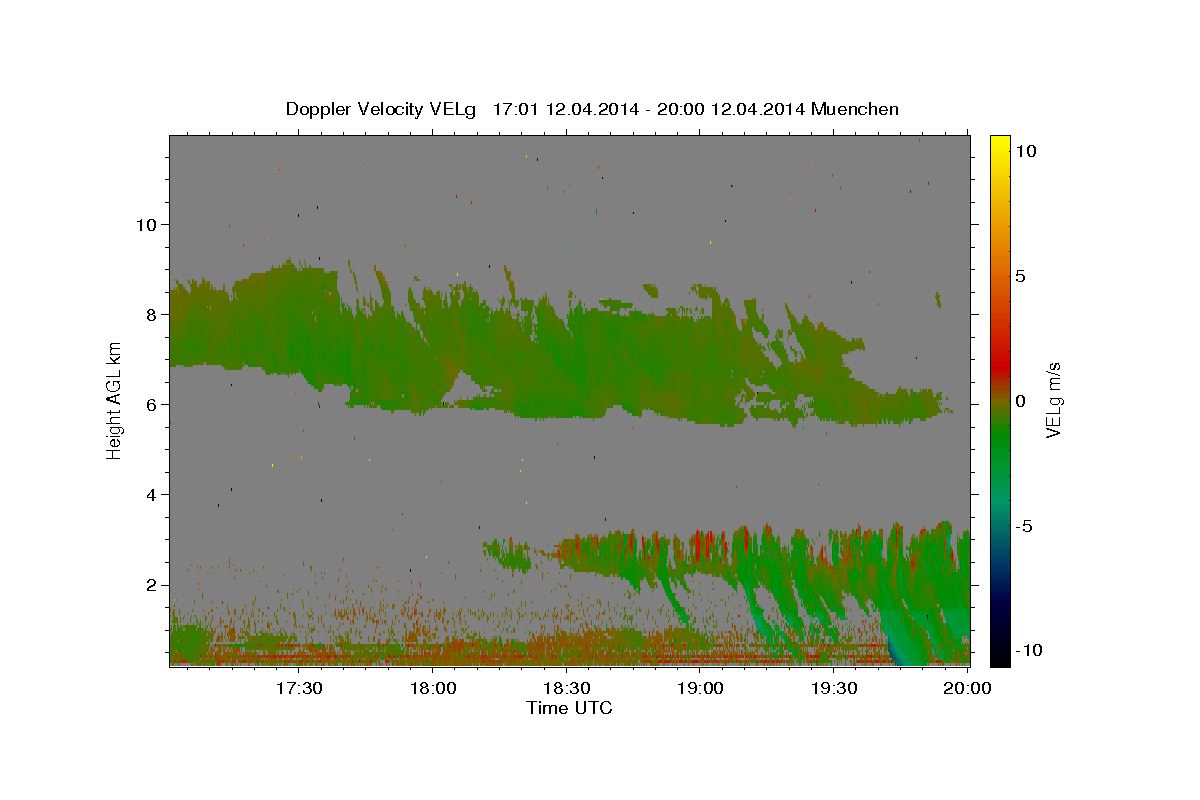Click the height tick label 6
Screen dimensions: 1200x800
click(x=151, y=404)
